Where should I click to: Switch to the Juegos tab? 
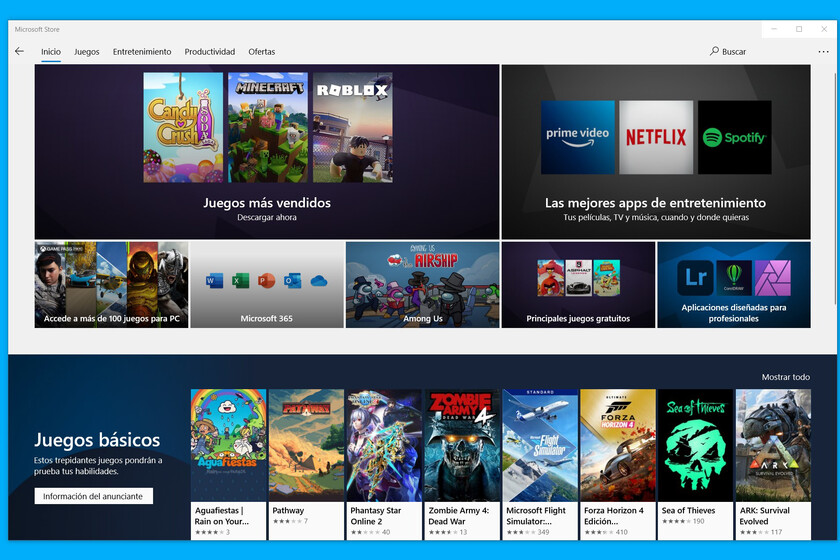[87, 51]
